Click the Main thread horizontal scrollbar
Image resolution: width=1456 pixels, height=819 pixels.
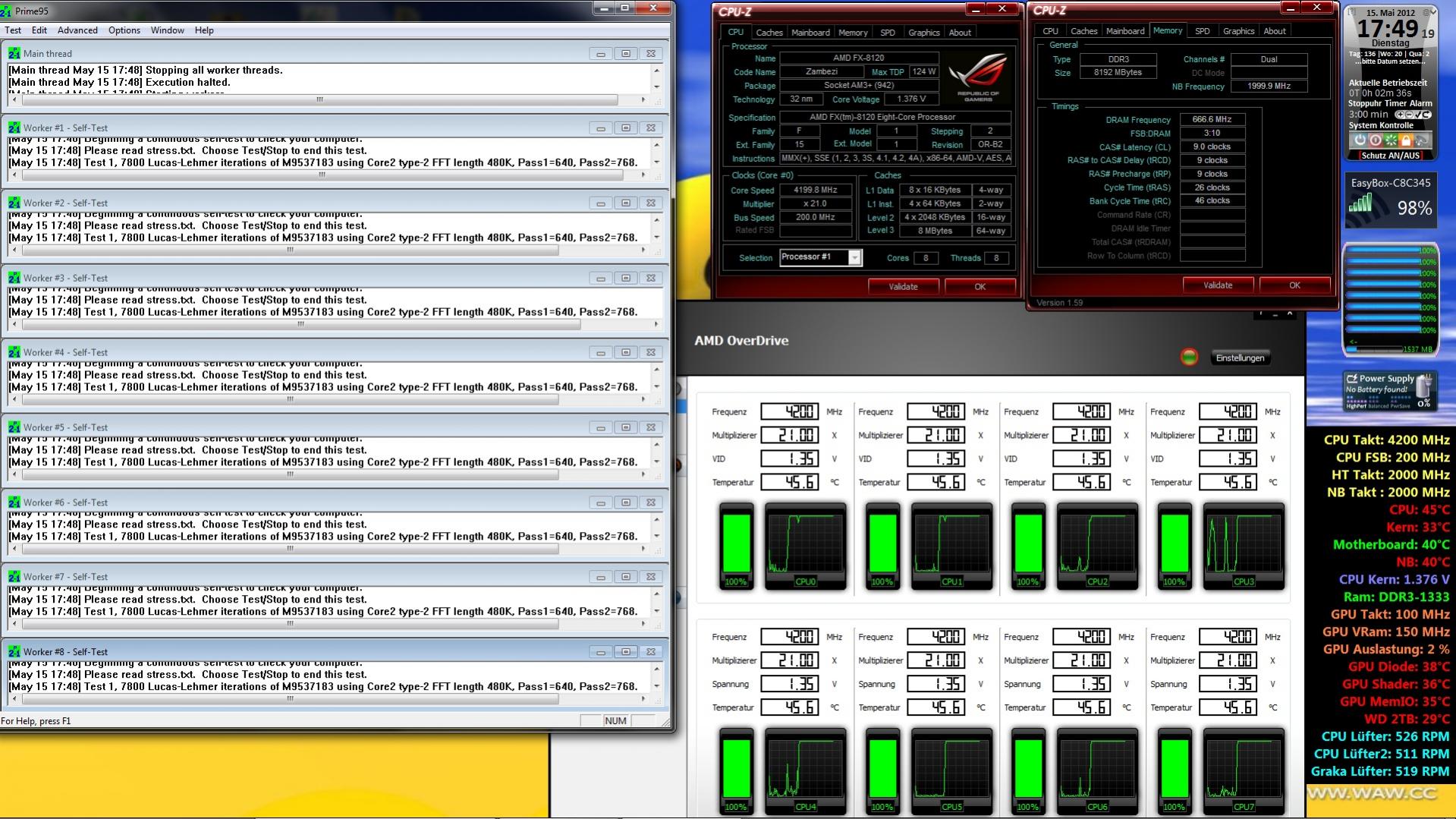point(326,100)
